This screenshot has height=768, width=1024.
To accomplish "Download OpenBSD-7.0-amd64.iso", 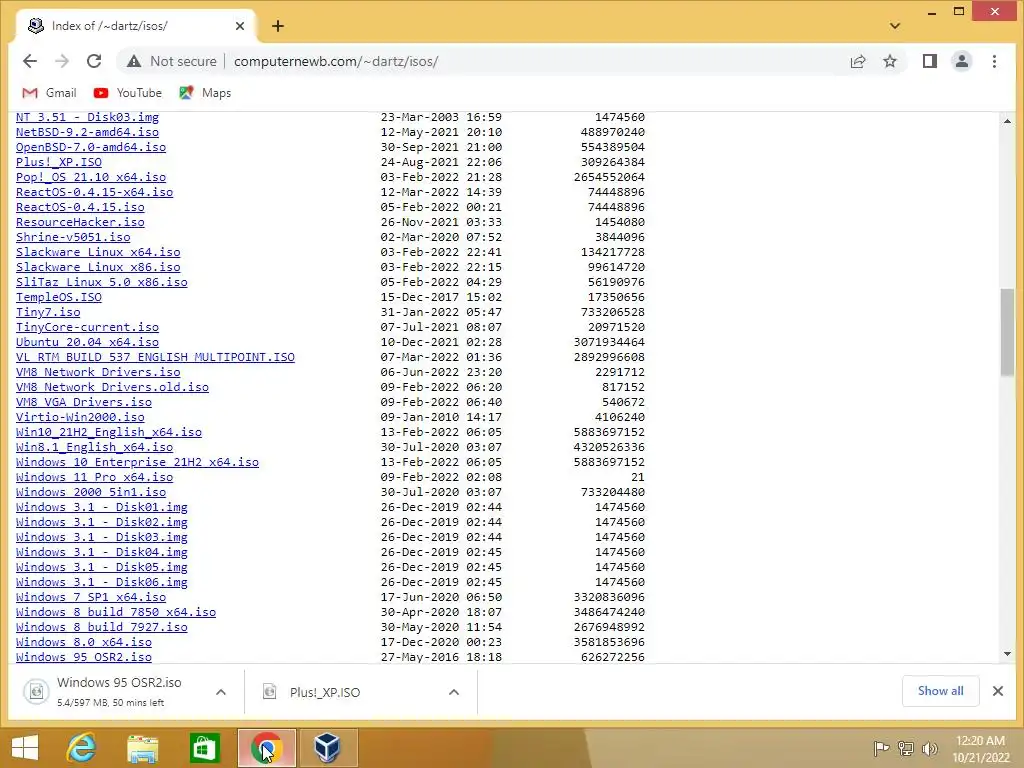I will point(91,147).
